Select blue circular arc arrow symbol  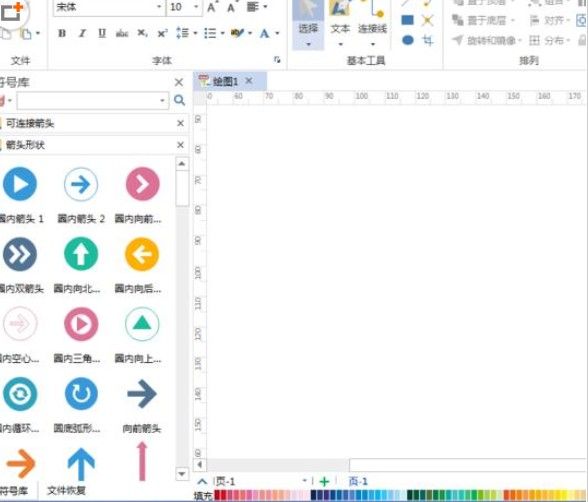81,394
